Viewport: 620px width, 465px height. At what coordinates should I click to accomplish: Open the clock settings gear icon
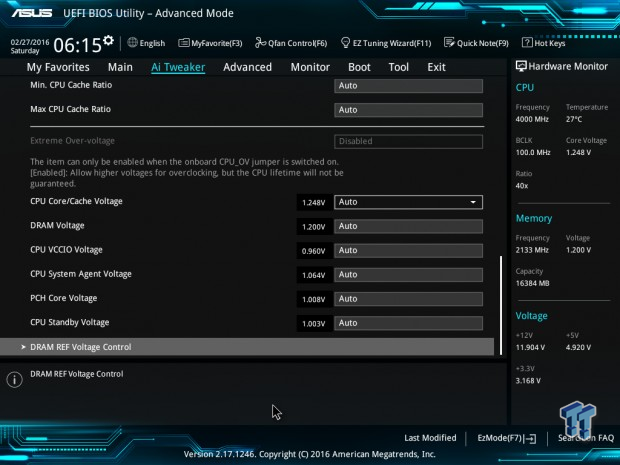(108, 40)
